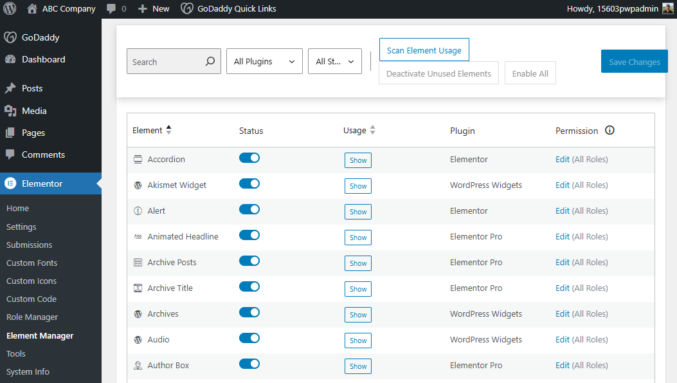
Task: Click the Pages sidebar icon
Action: [10, 133]
